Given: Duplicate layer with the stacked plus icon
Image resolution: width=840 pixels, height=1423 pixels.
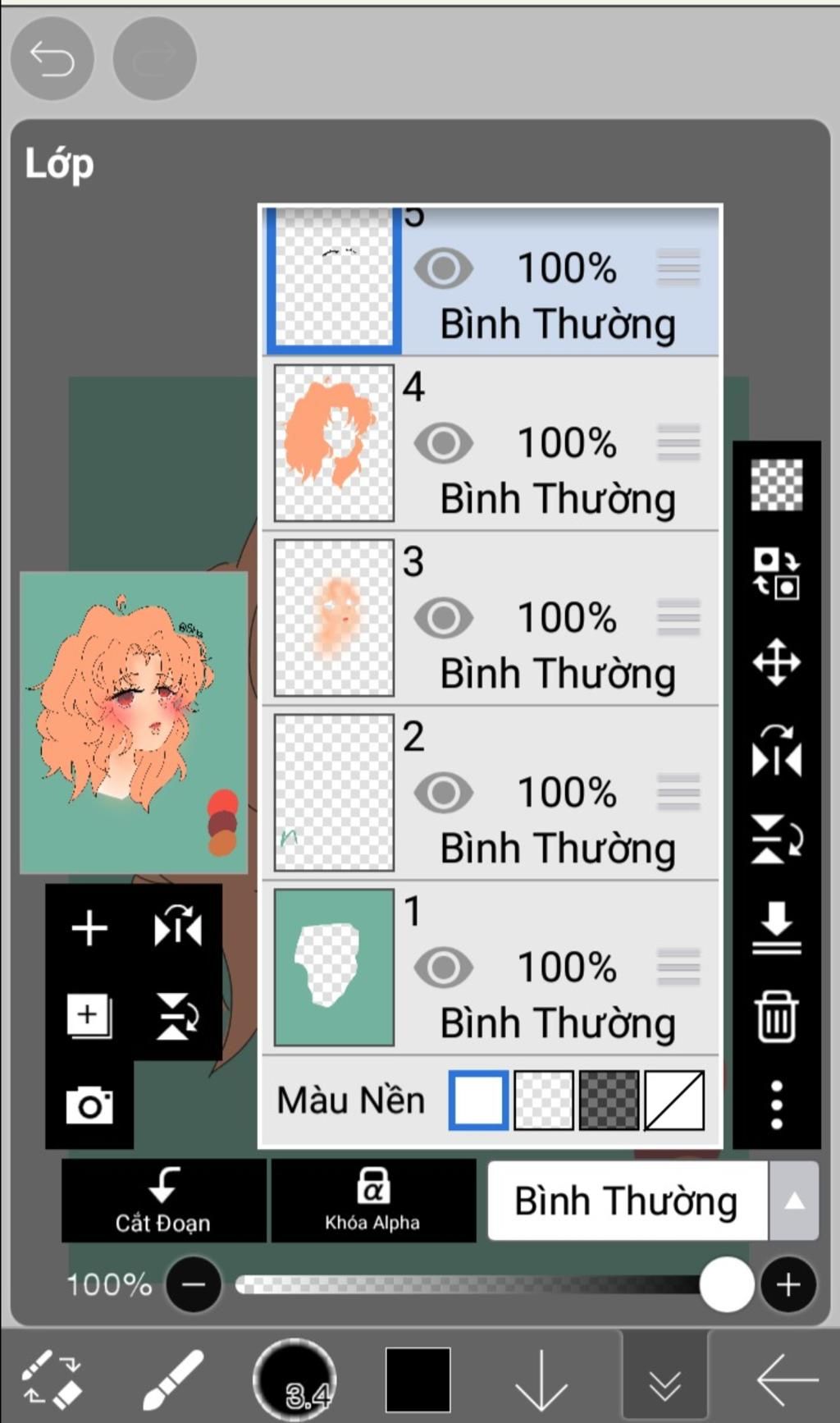Looking at the screenshot, I should pyautogui.click(x=89, y=1016).
